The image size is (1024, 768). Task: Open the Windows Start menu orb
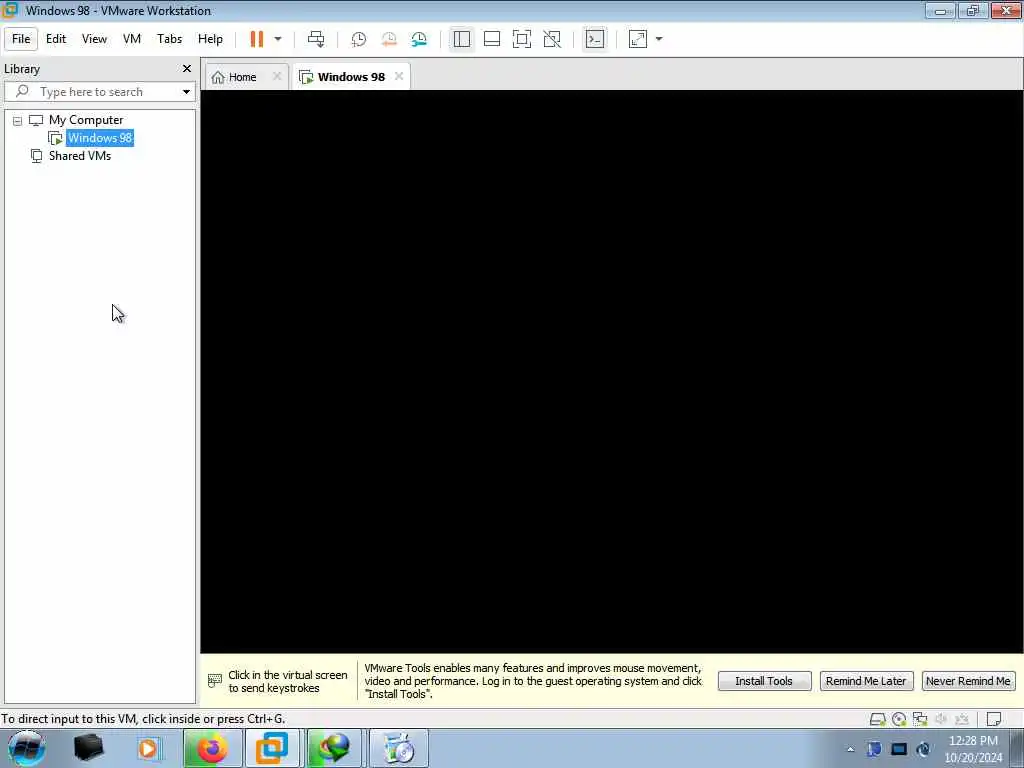(26, 748)
